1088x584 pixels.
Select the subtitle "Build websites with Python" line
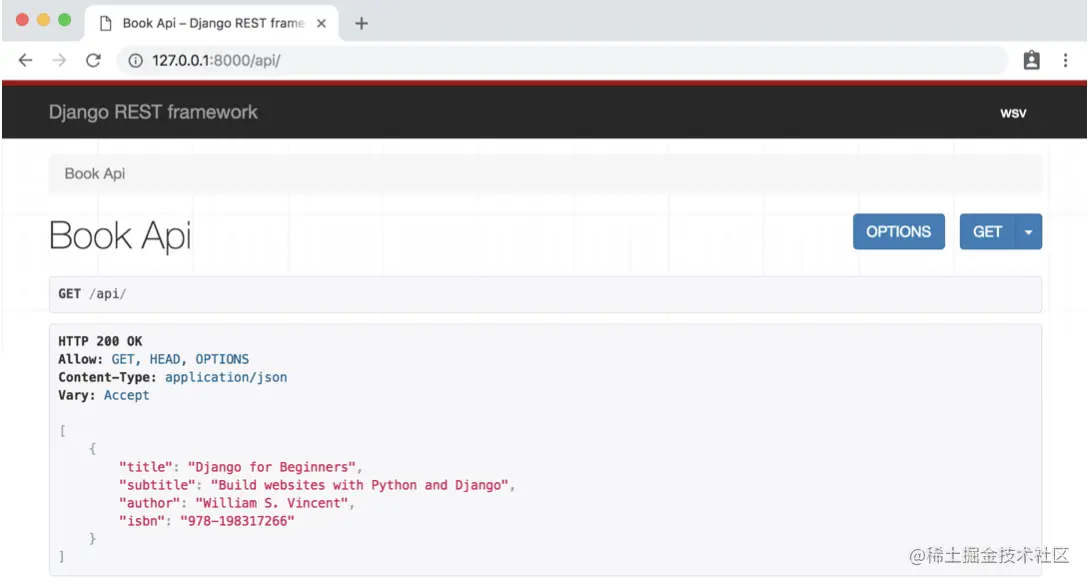click(316, 485)
